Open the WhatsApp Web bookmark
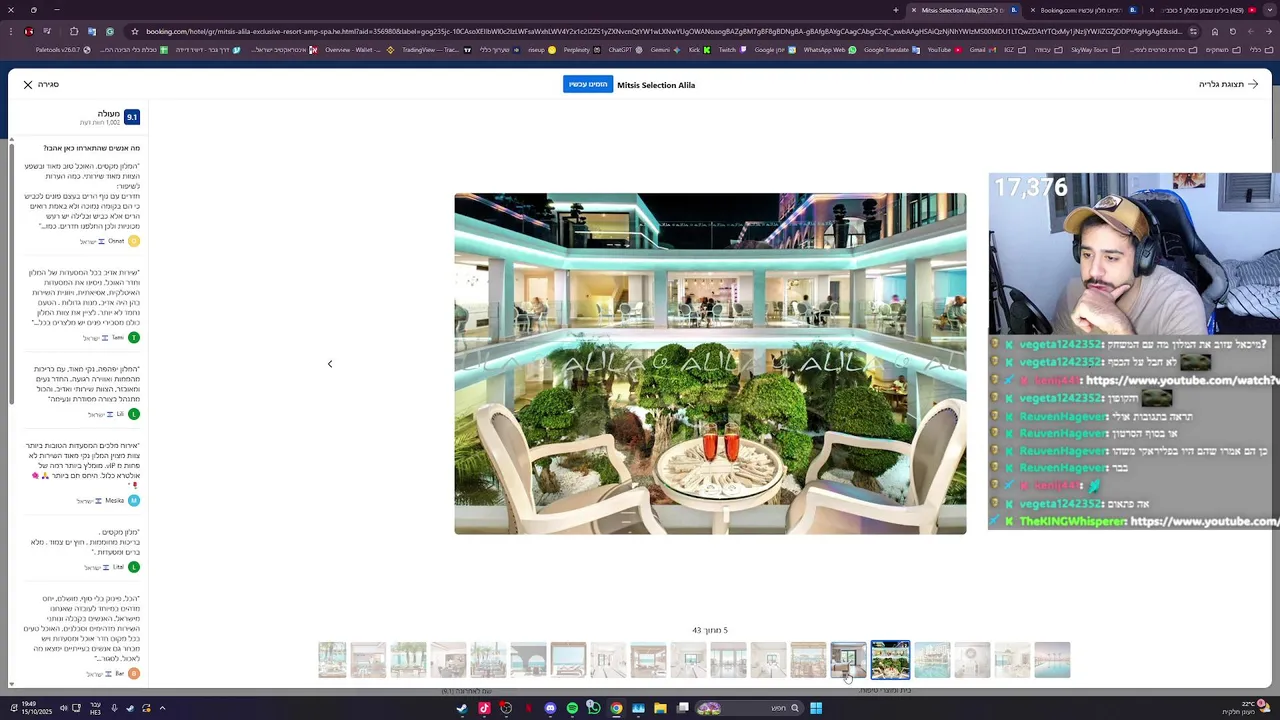1280x720 pixels. pyautogui.click(x=830, y=50)
